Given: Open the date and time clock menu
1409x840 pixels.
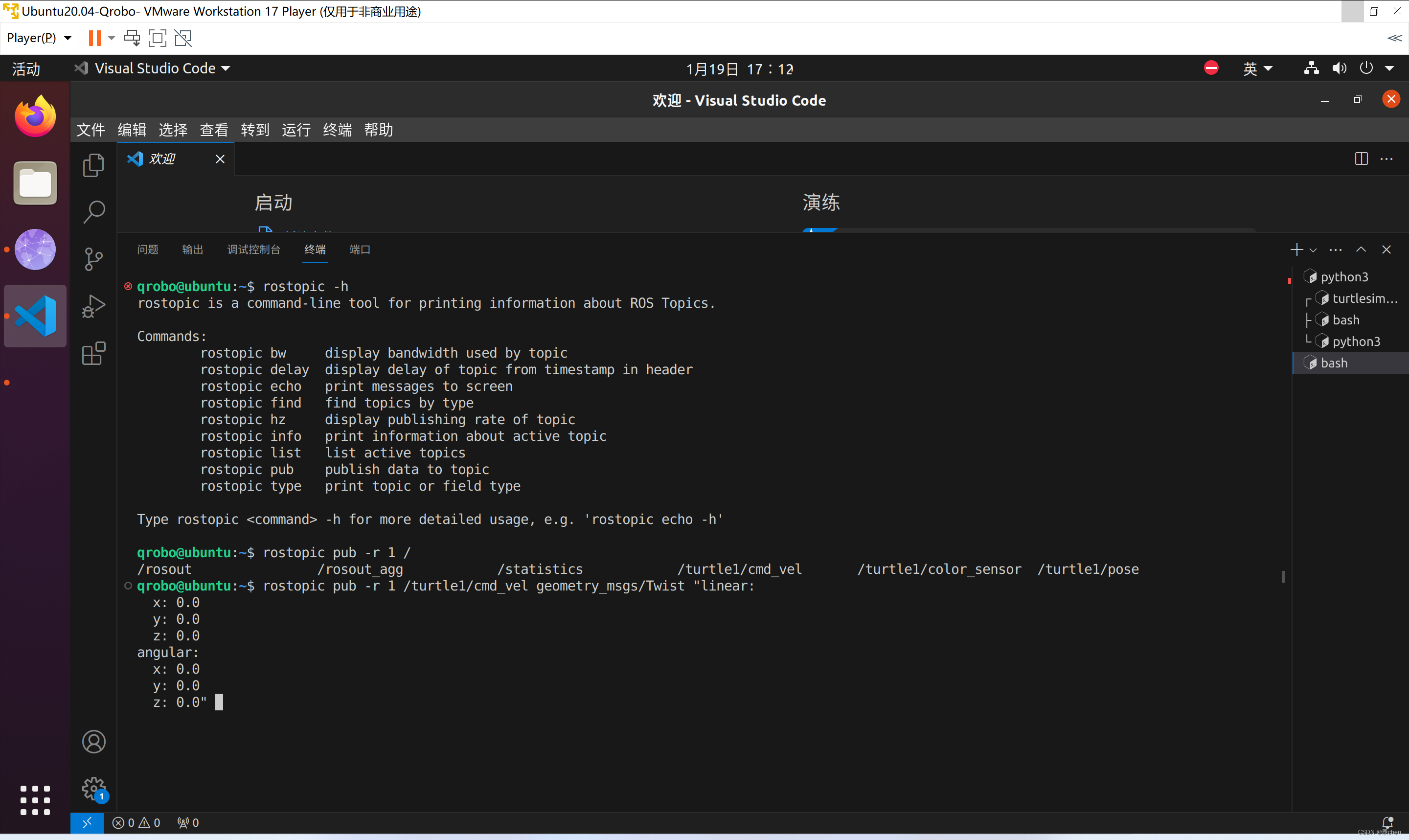Looking at the screenshot, I should pos(739,68).
